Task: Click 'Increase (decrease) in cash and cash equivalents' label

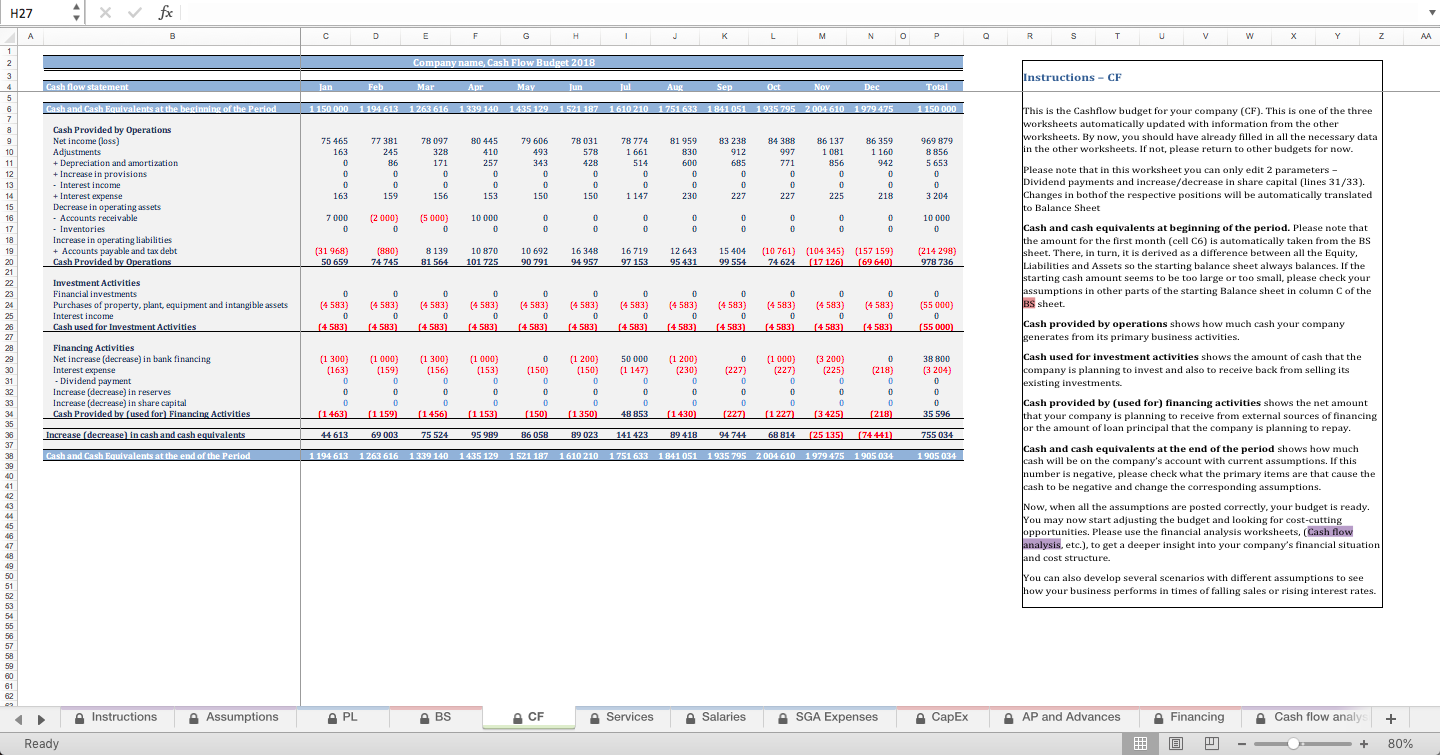Action: click(x=145, y=435)
